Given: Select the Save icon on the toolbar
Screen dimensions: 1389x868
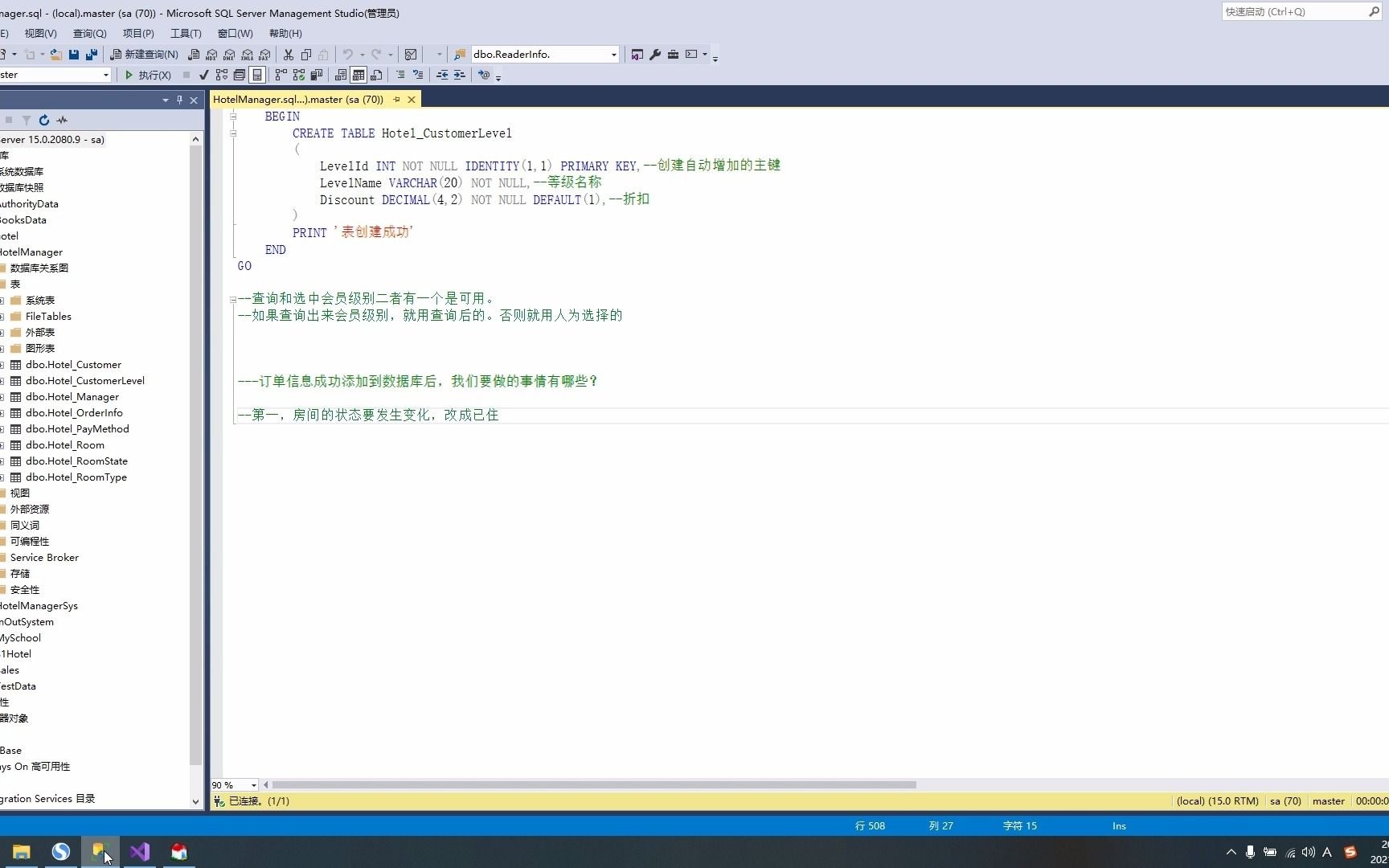Looking at the screenshot, I should pyautogui.click(x=73, y=54).
